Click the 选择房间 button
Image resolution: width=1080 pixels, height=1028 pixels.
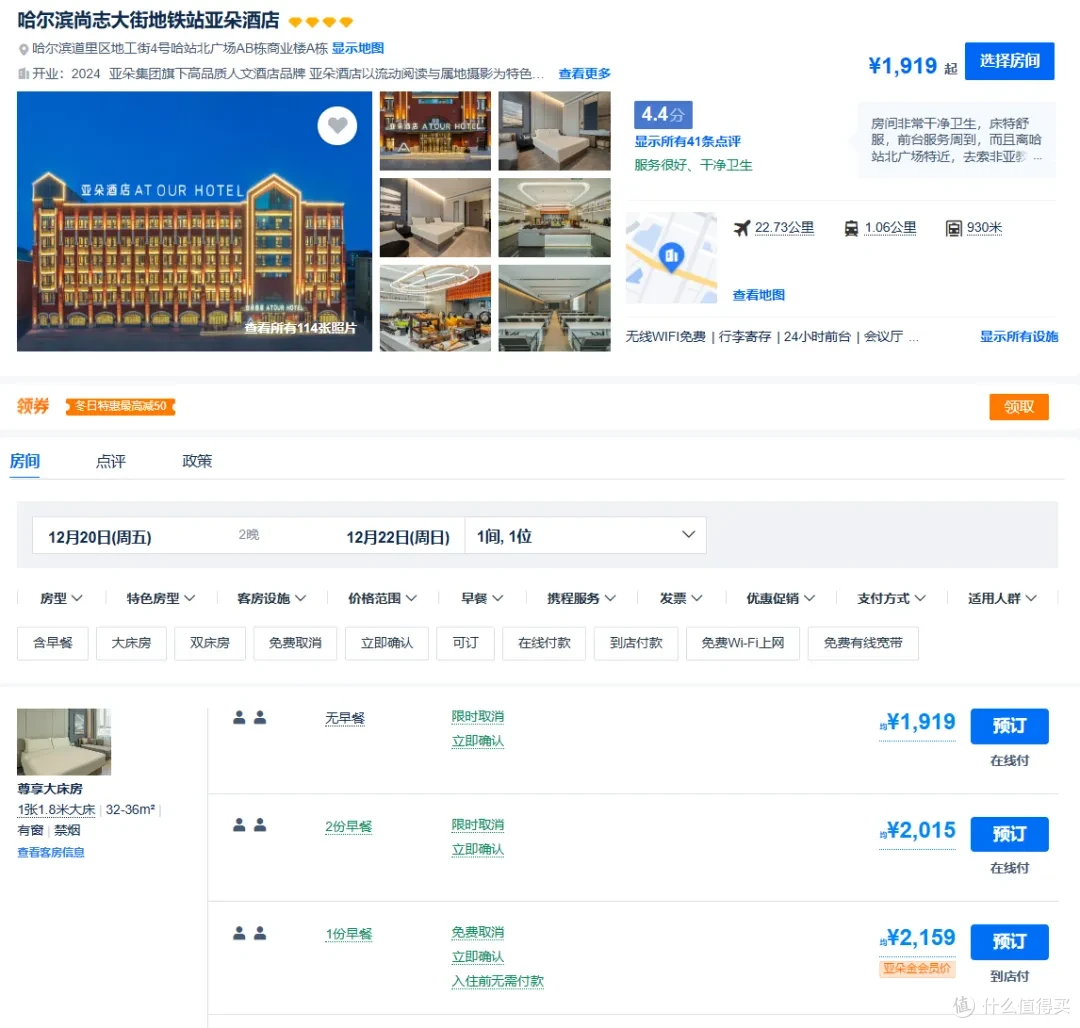1009,61
